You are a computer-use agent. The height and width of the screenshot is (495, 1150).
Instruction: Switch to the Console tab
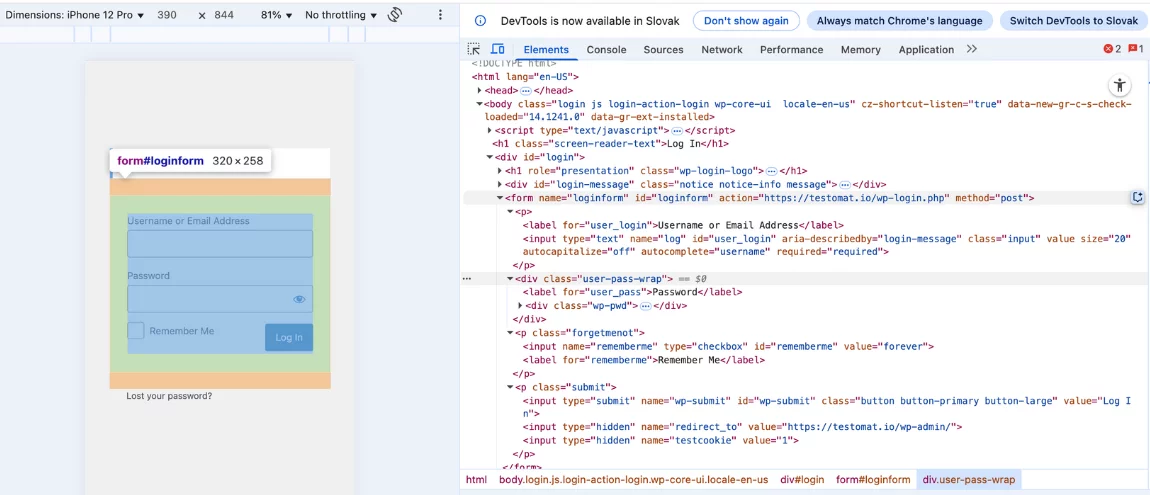coord(606,49)
